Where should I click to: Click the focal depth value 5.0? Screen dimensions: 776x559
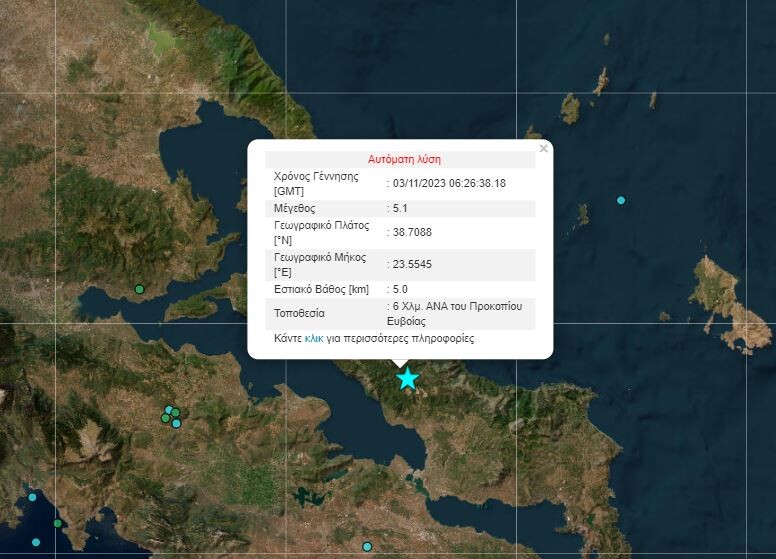click(400, 289)
